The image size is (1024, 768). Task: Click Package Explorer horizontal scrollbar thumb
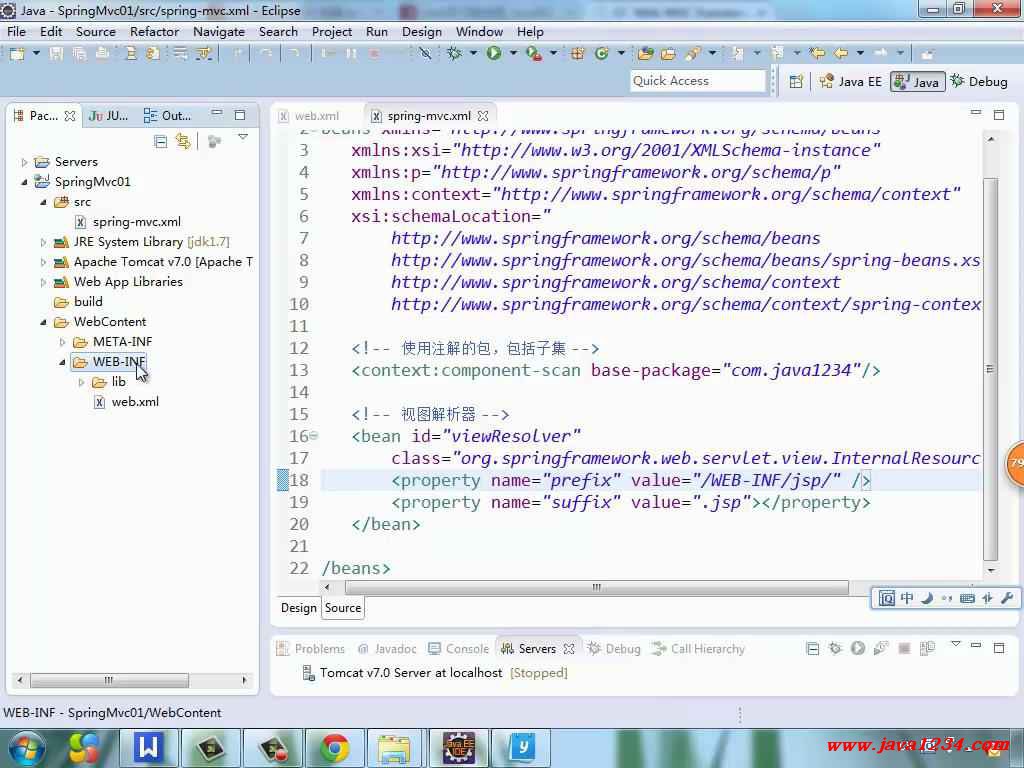click(109, 680)
